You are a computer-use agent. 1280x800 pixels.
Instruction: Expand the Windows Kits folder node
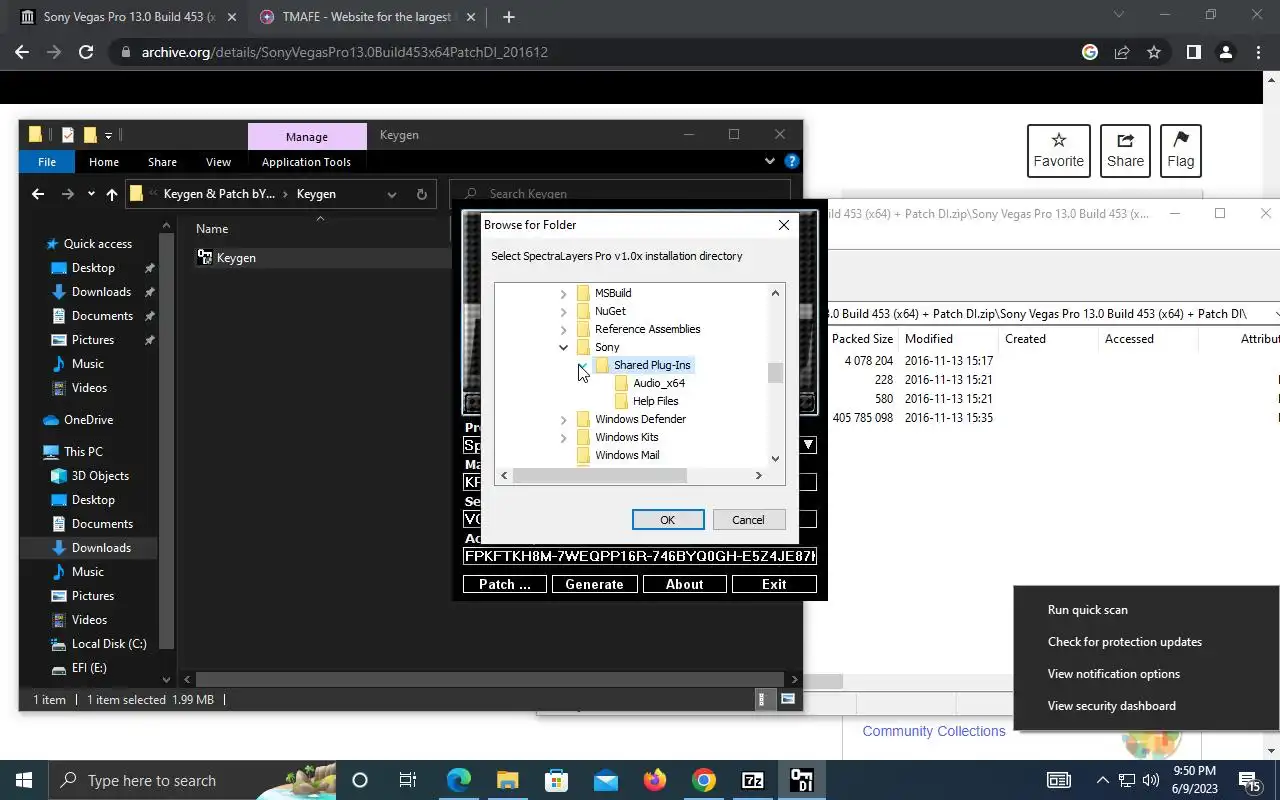(x=563, y=438)
